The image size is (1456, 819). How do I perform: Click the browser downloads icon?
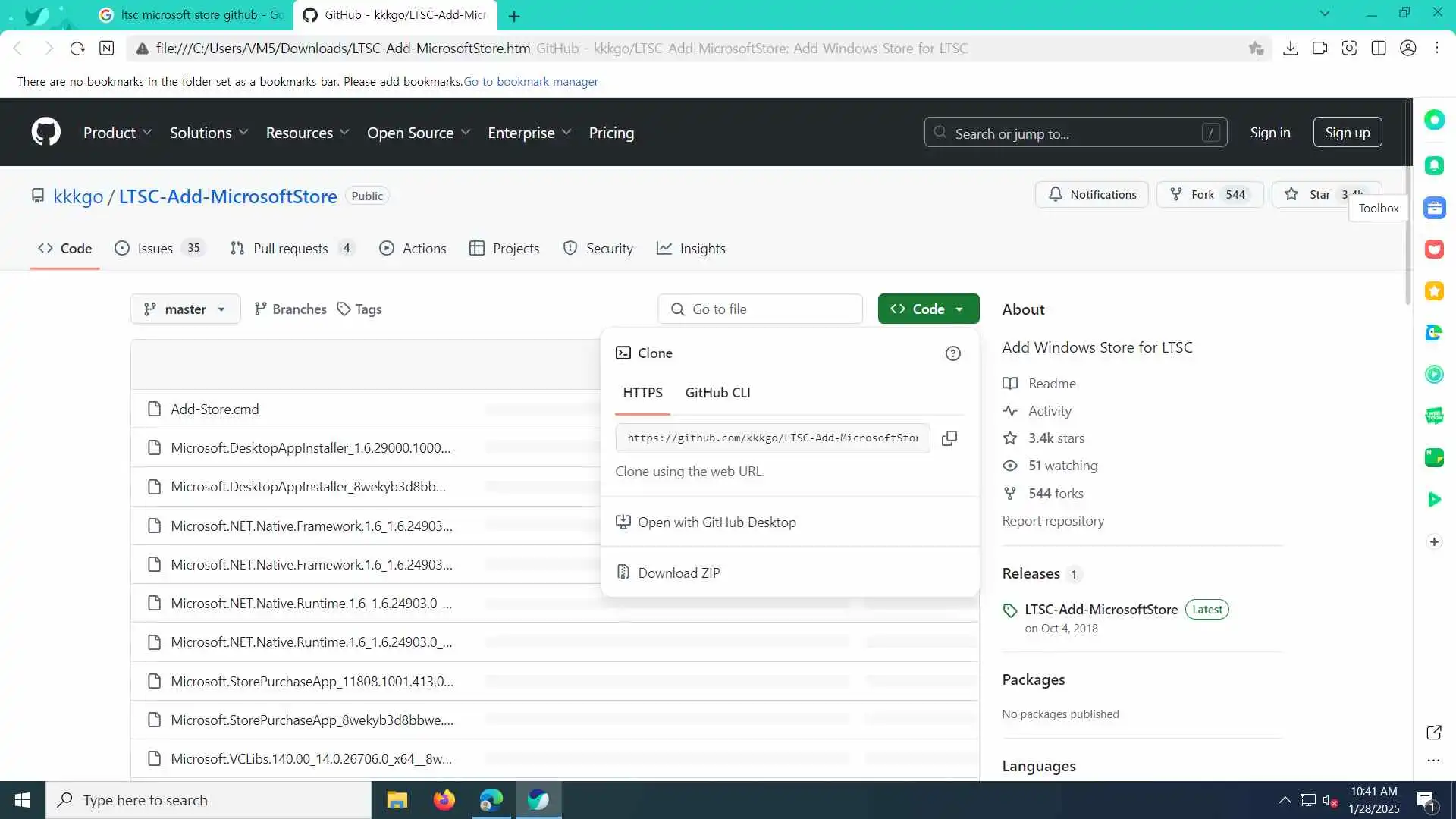(x=1290, y=49)
